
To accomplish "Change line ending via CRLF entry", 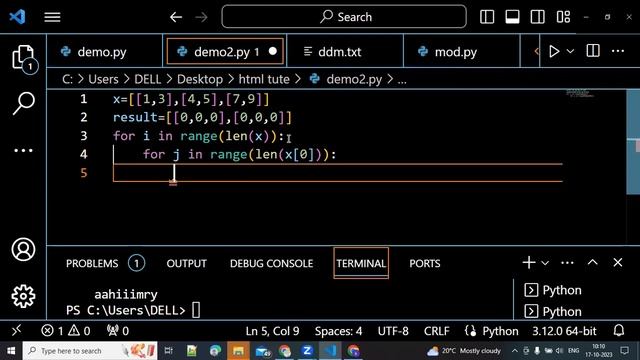I will (436, 331).
